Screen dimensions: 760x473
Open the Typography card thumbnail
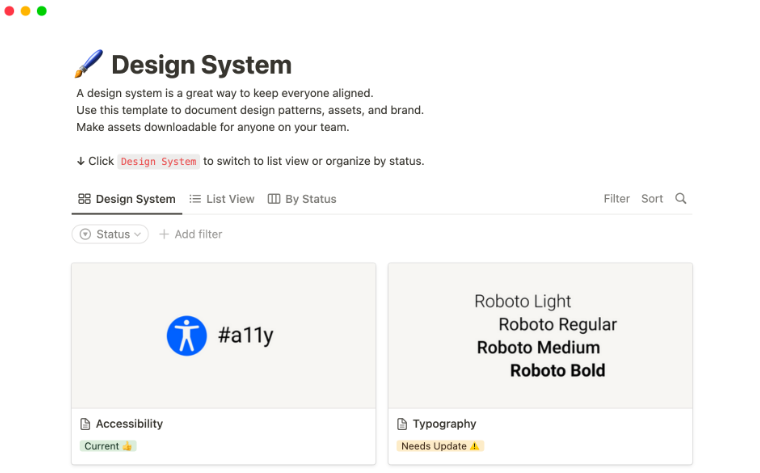540,336
